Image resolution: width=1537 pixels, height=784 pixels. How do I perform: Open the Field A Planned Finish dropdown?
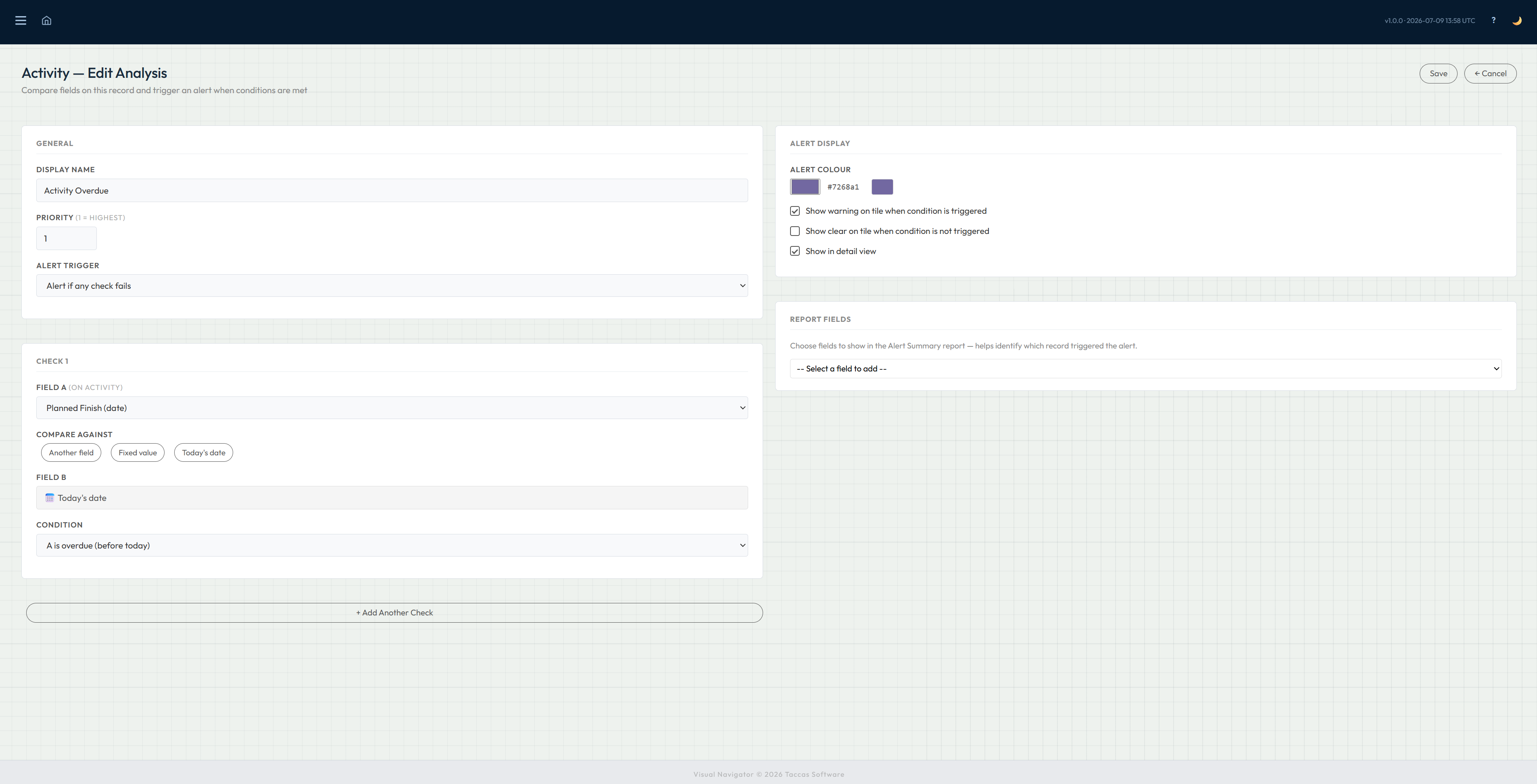(392, 408)
